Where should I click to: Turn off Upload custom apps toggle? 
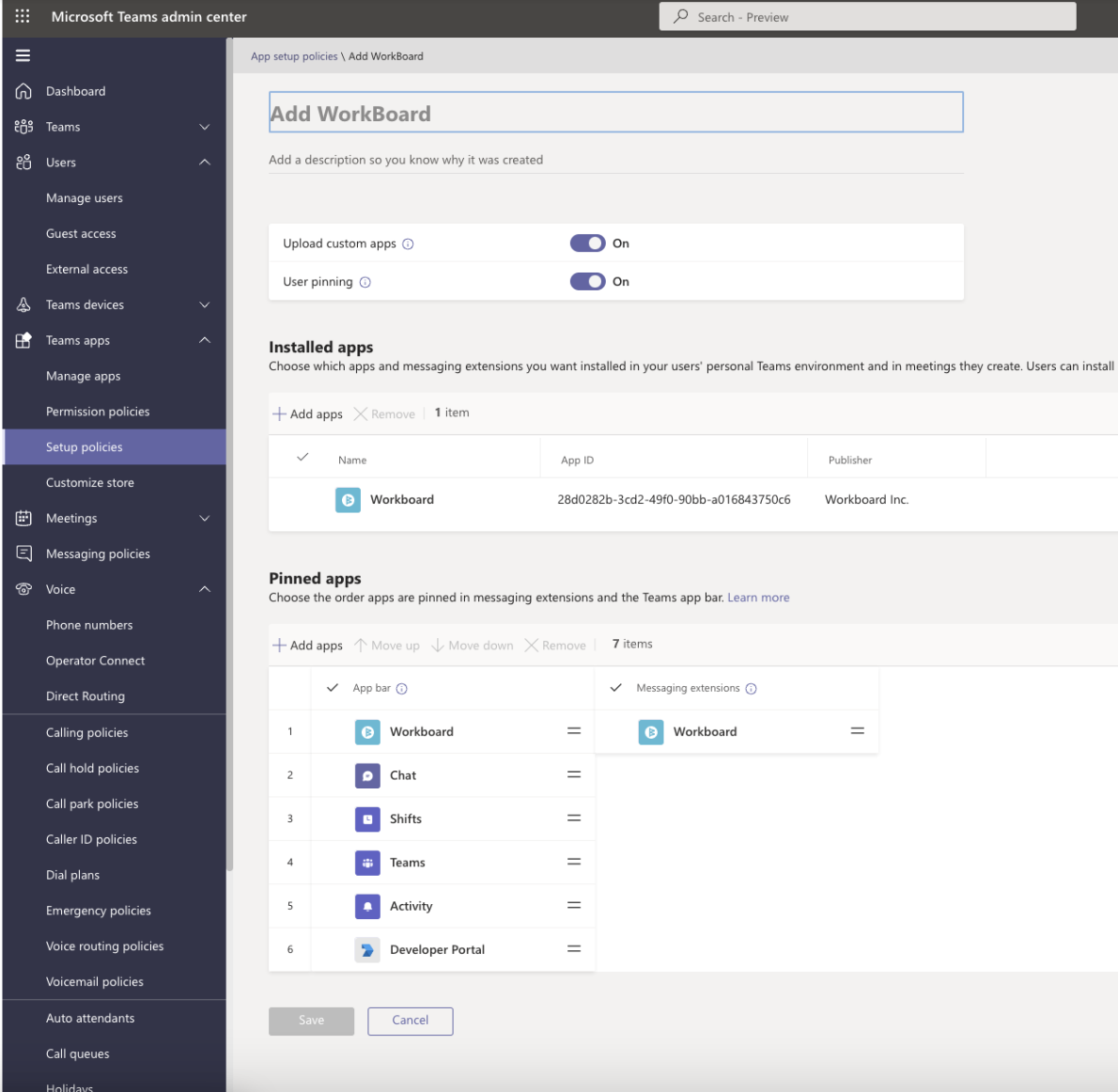(x=587, y=243)
